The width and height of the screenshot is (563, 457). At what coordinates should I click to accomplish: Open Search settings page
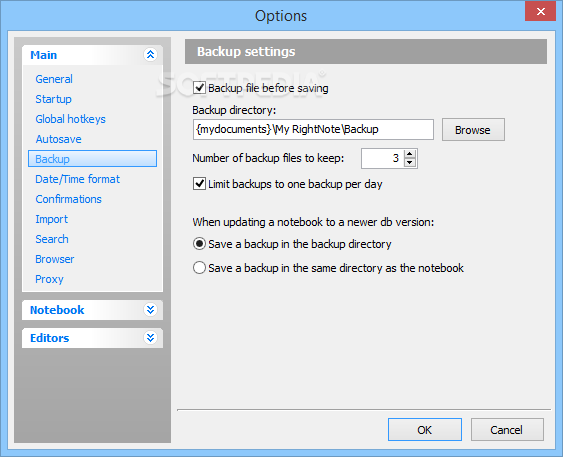pyautogui.click(x=52, y=239)
